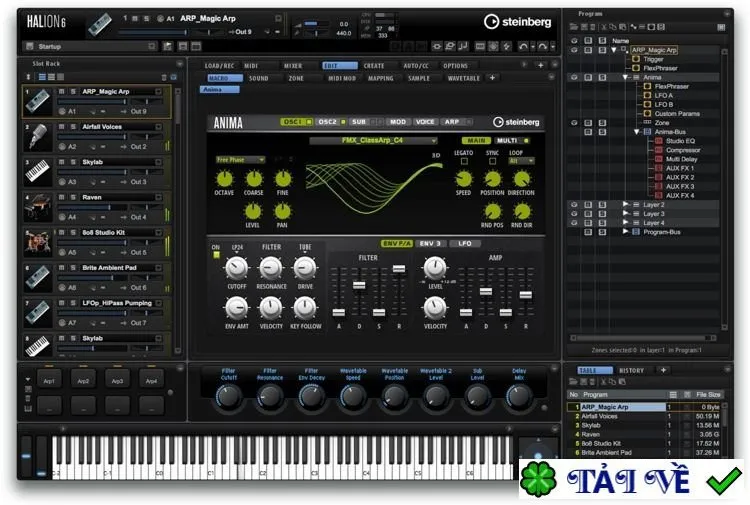The height and width of the screenshot is (505, 750).
Task: Click the 8o8 Studio Kit drum icon
Action: (x=38, y=242)
